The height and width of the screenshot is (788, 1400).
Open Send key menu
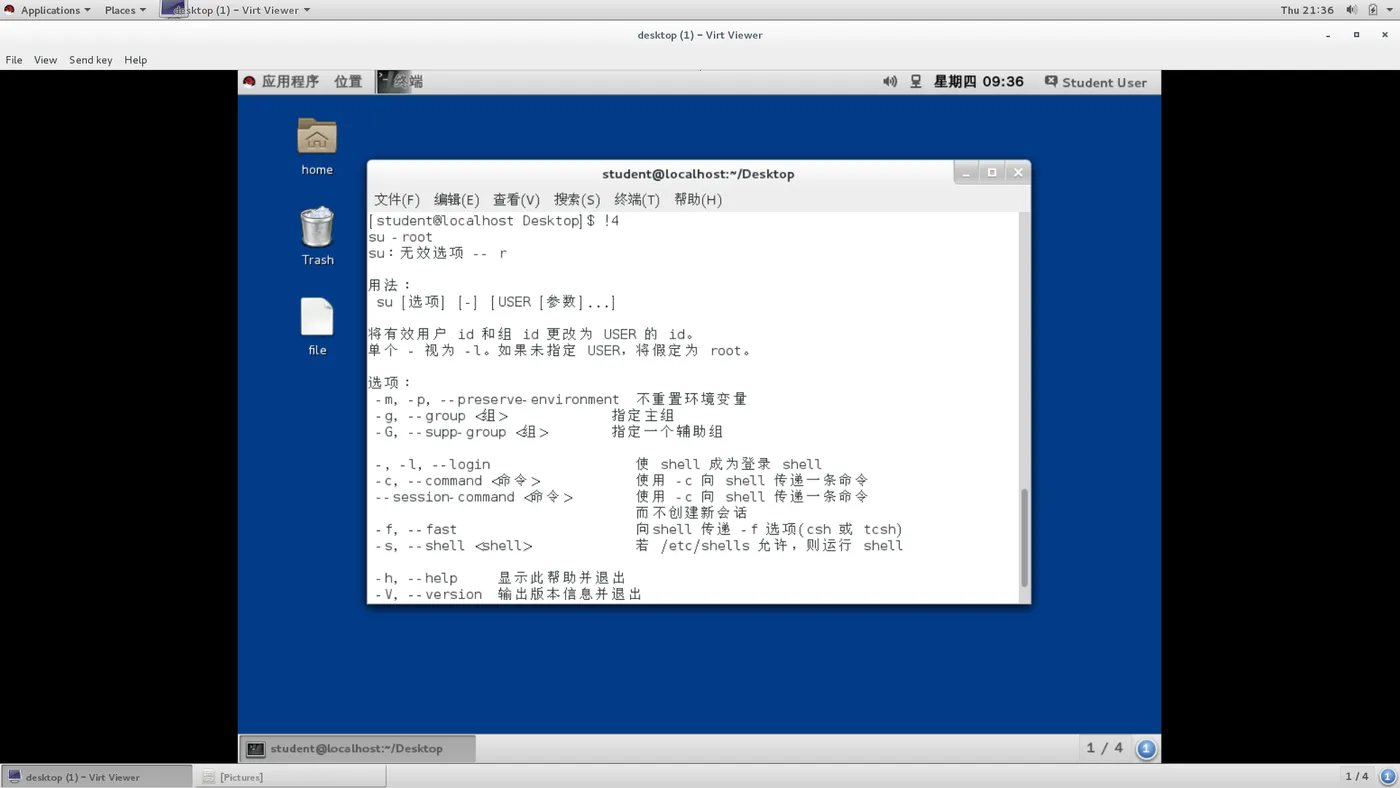[x=90, y=60]
